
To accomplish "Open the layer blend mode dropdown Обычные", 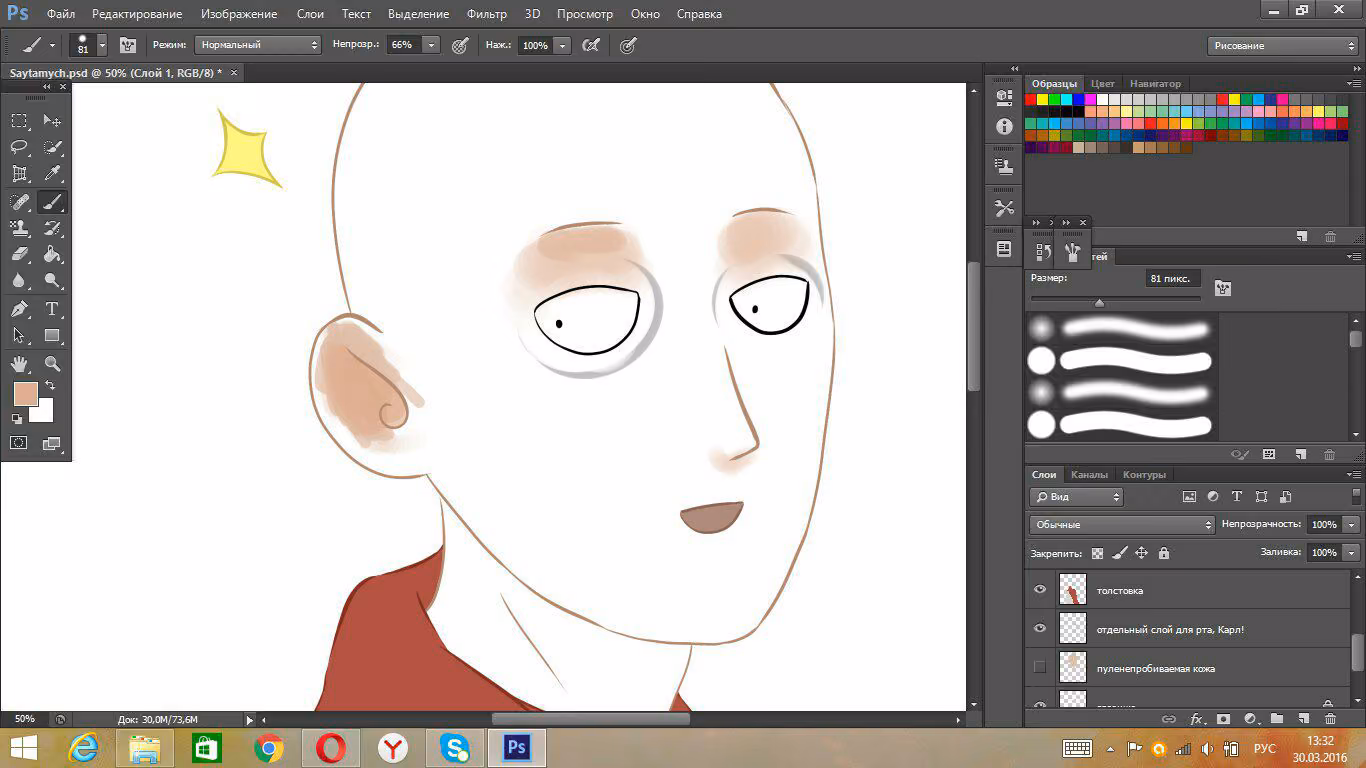I will [x=1121, y=525].
